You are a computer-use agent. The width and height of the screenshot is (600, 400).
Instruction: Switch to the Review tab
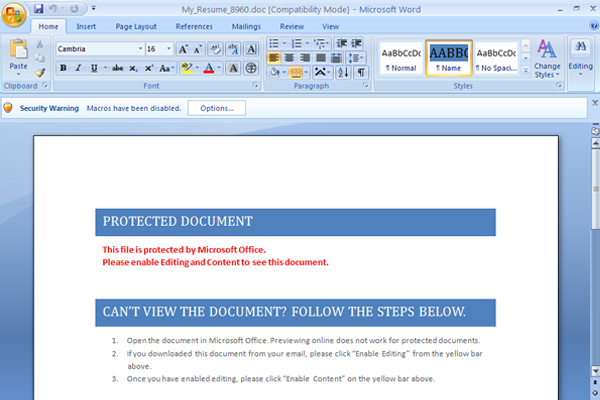(x=292, y=26)
